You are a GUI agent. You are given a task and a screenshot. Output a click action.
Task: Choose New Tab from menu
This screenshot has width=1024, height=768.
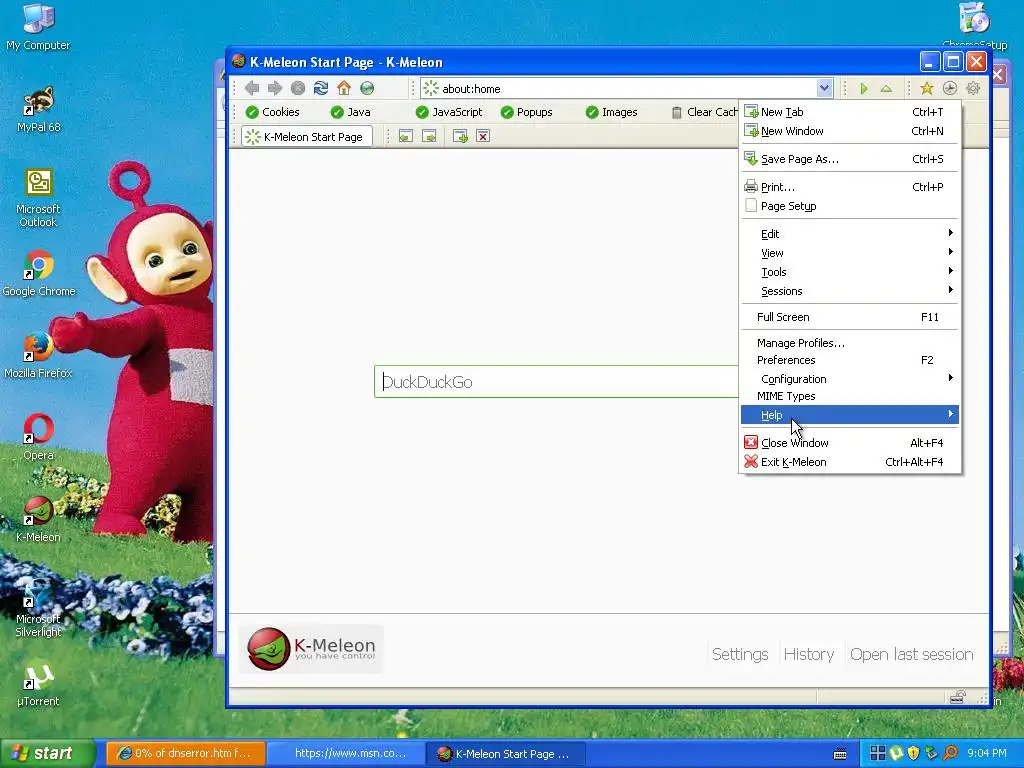(x=850, y=112)
